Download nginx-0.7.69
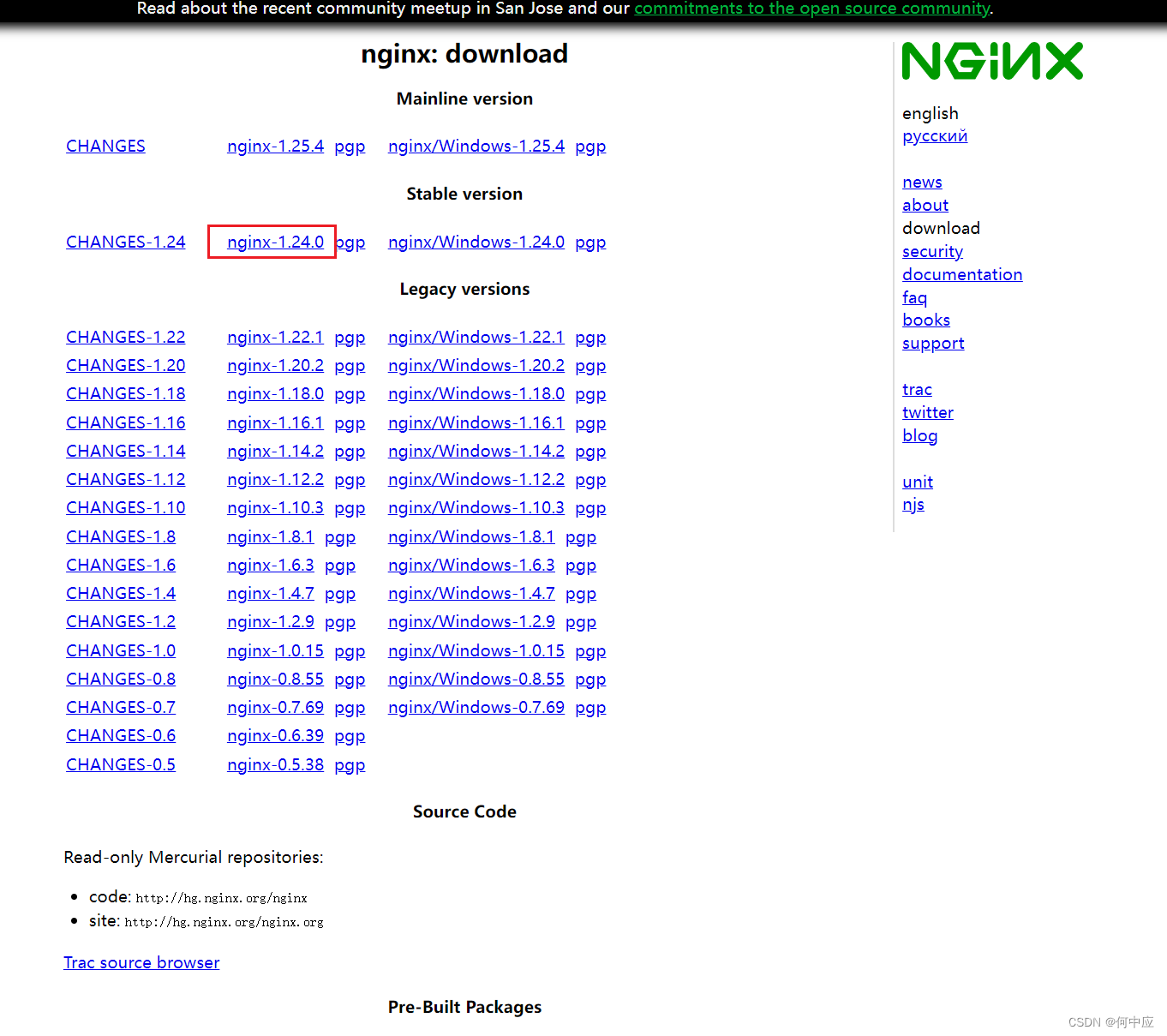The height and width of the screenshot is (1036, 1167). 275,708
